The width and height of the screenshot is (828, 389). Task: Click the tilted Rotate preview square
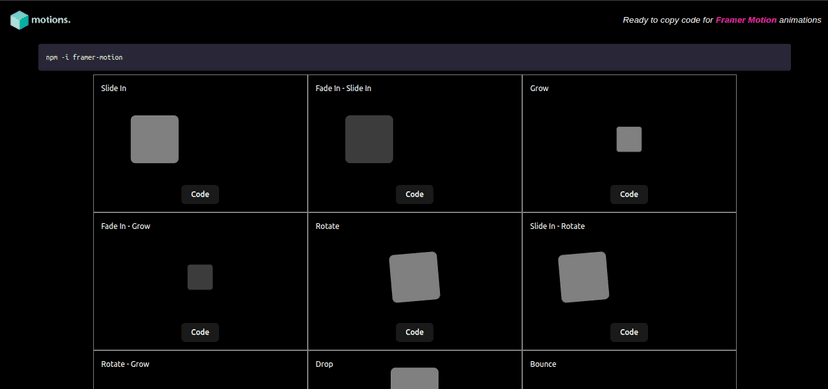point(415,277)
